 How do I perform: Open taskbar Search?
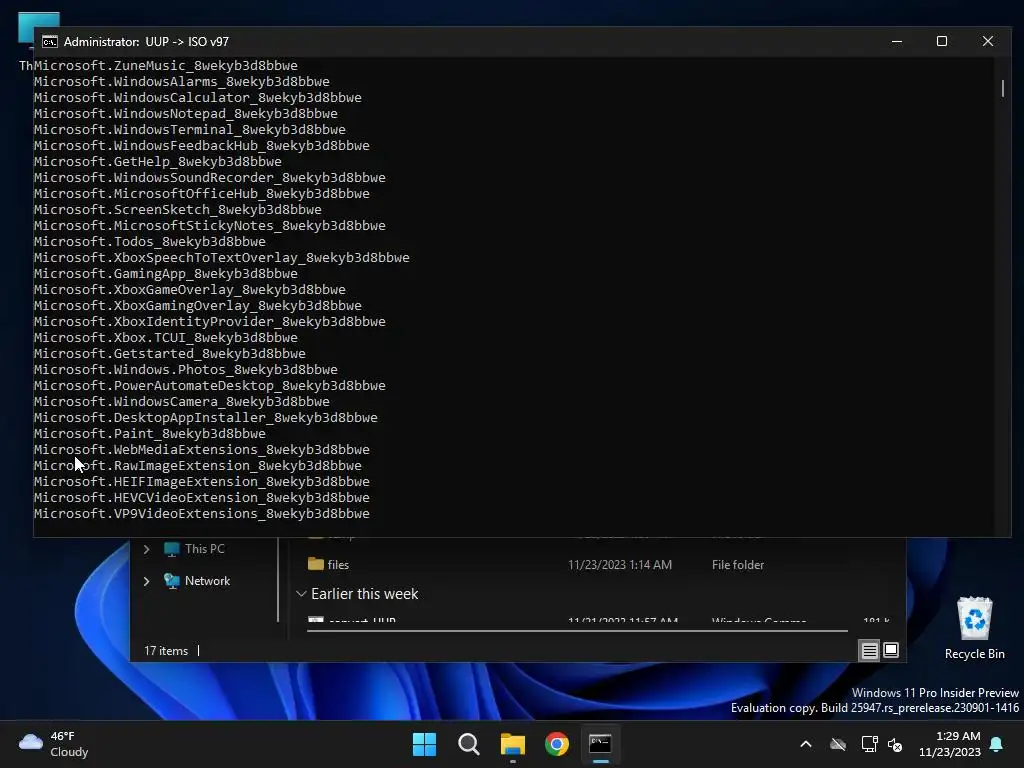pos(468,744)
